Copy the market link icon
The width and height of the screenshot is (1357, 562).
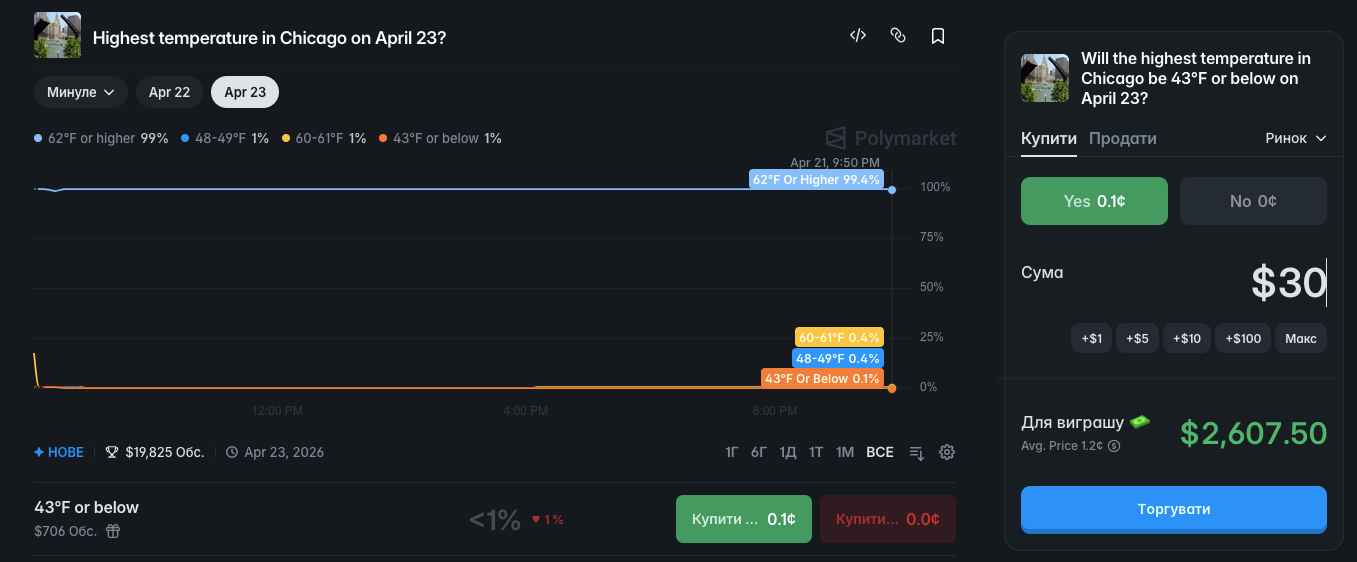(897, 36)
